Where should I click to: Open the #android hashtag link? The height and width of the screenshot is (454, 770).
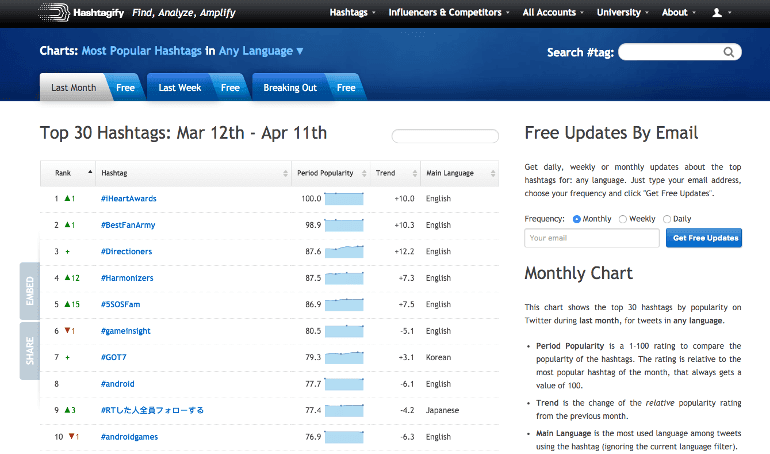(117, 384)
